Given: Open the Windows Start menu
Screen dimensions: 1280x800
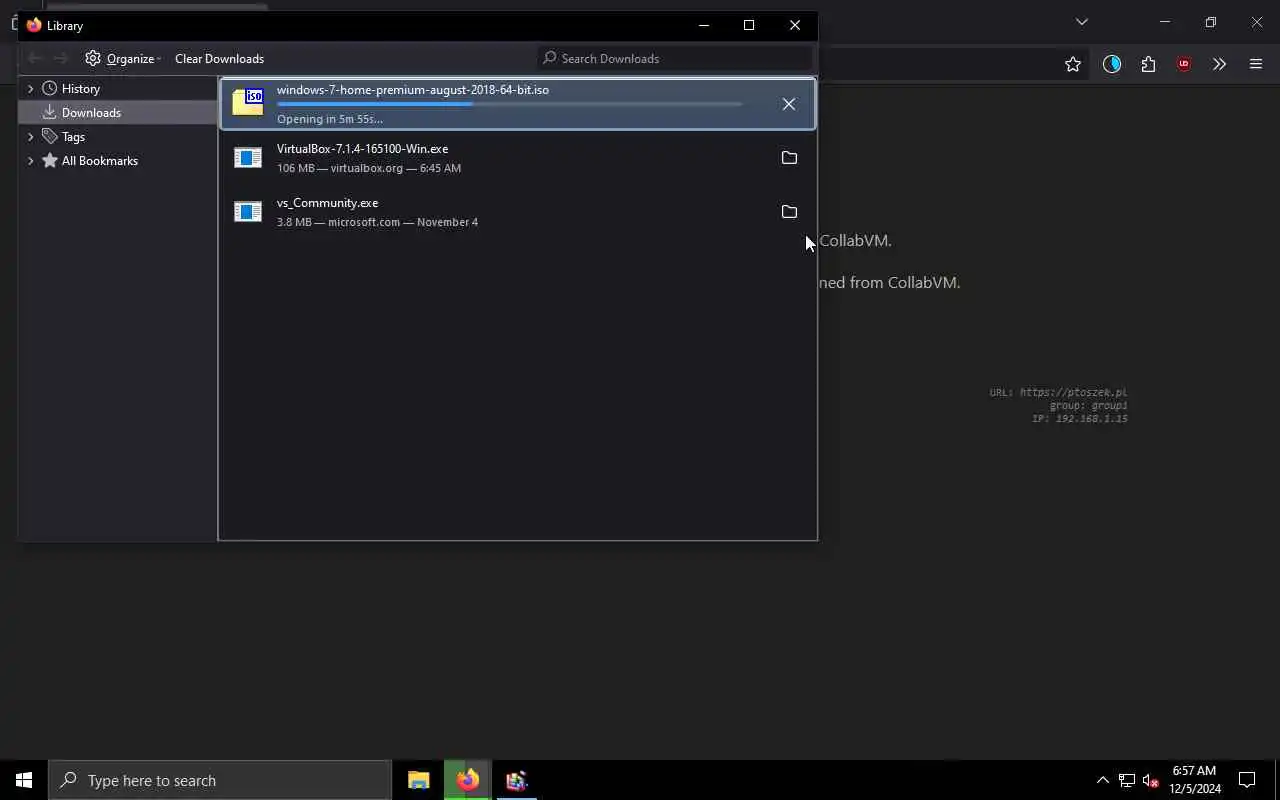Looking at the screenshot, I should [x=24, y=780].
